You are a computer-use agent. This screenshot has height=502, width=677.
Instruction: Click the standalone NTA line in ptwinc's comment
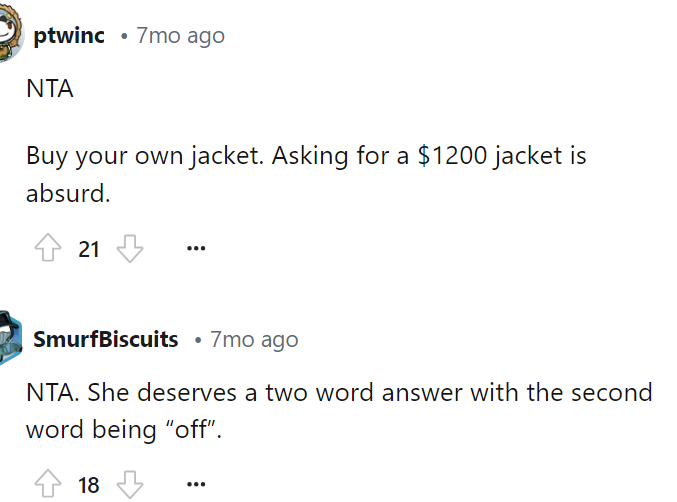pos(50,88)
